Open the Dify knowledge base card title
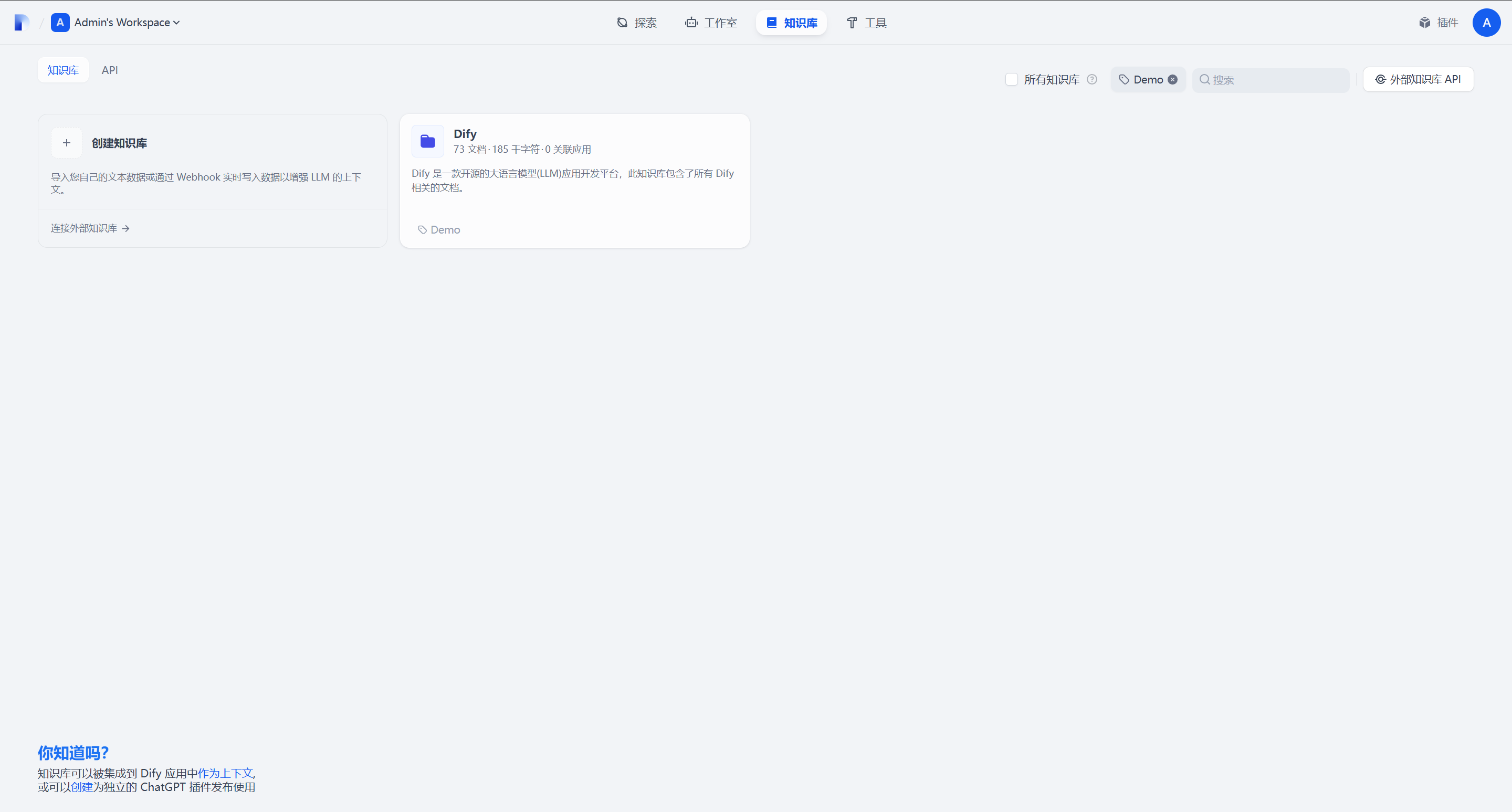The width and height of the screenshot is (1512, 812). click(465, 134)
